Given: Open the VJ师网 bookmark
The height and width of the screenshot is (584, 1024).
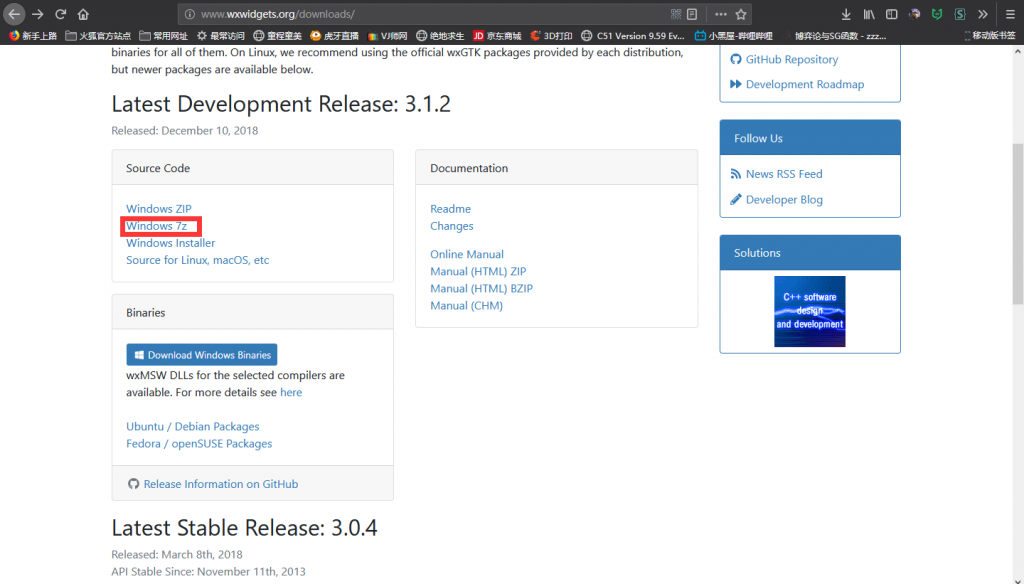Looking at the screenshot, I should 387,36.
